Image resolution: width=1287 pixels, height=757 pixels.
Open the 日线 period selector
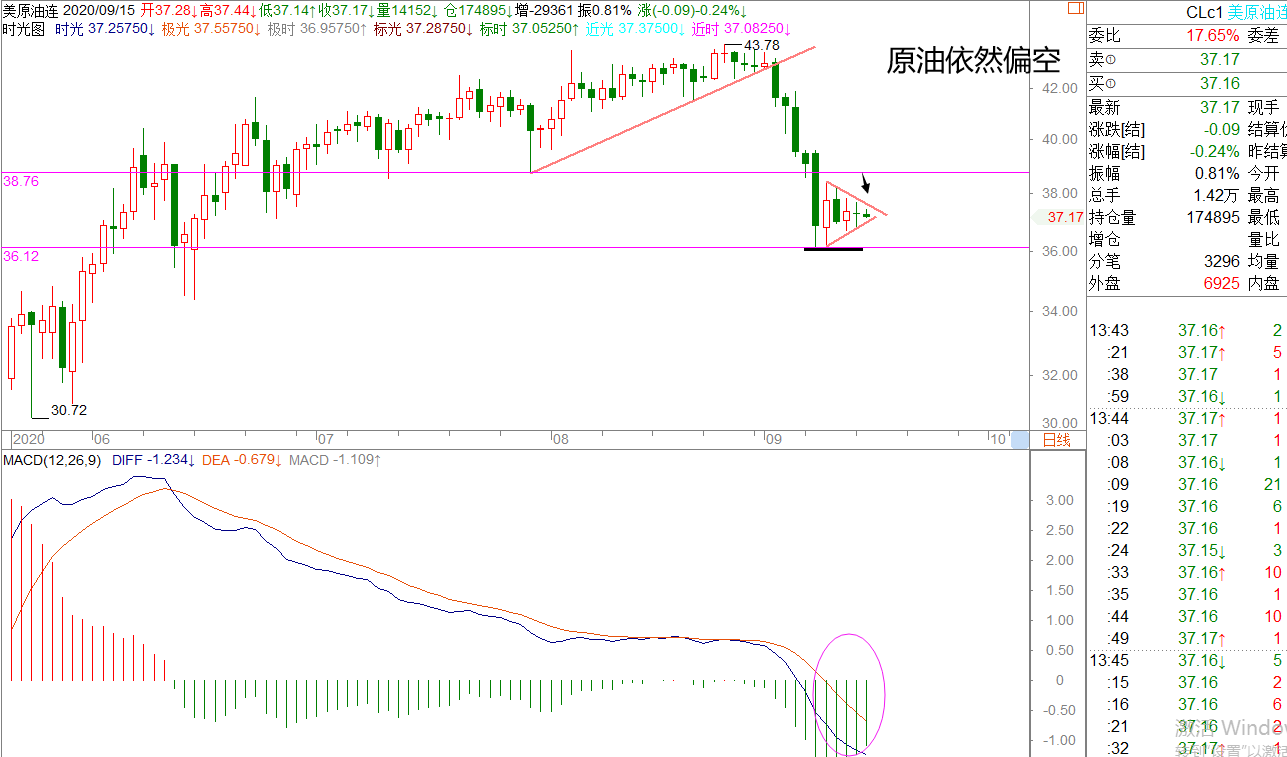1057,439
